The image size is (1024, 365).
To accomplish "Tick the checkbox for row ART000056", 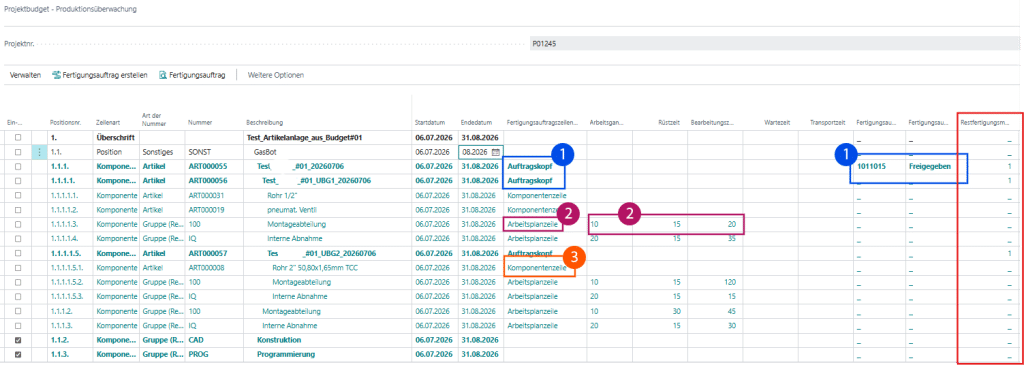I will 18,180.
